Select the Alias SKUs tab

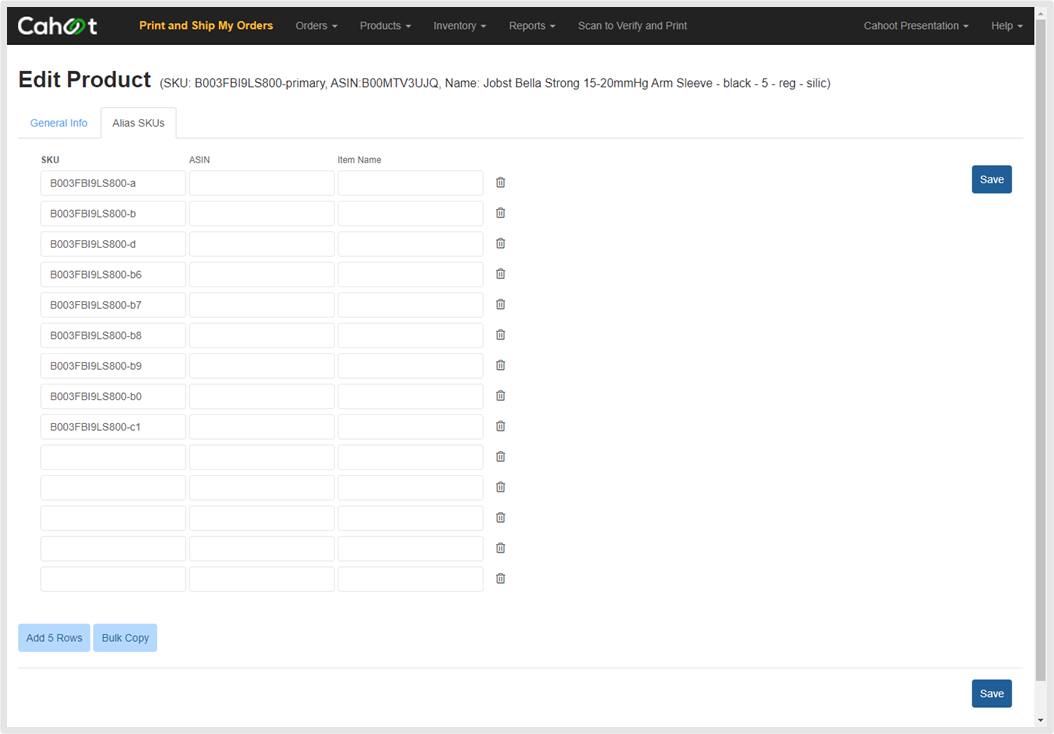point(138,123)
